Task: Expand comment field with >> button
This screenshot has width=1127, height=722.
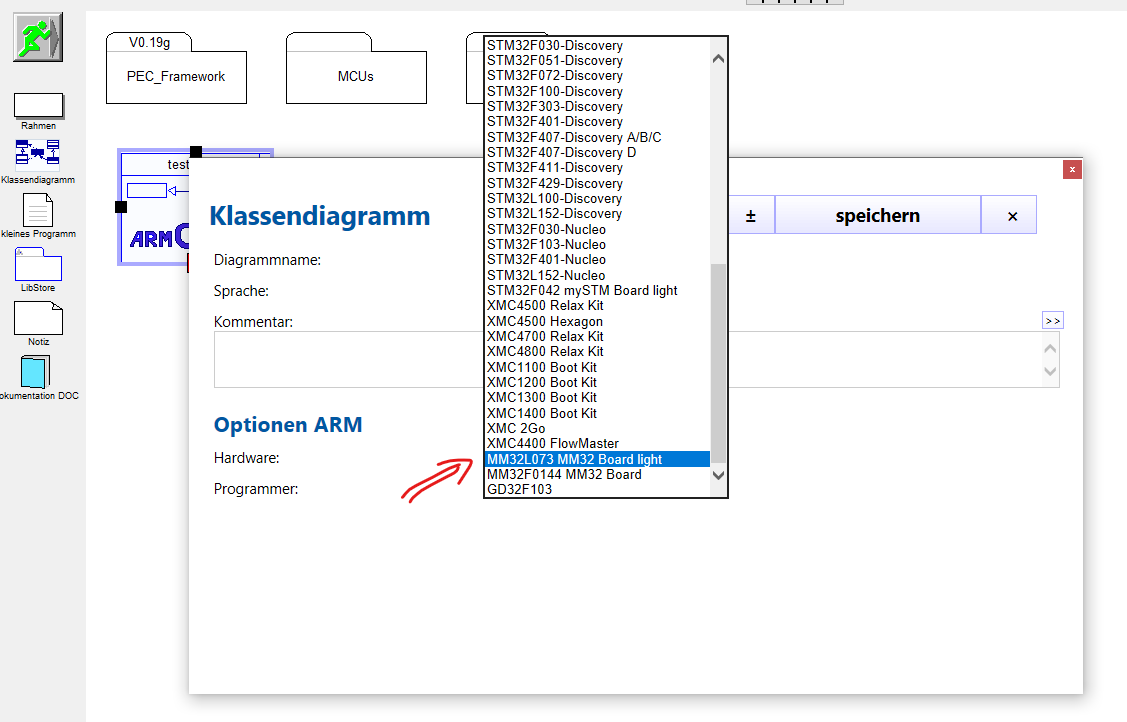Action: [1052, 321]
